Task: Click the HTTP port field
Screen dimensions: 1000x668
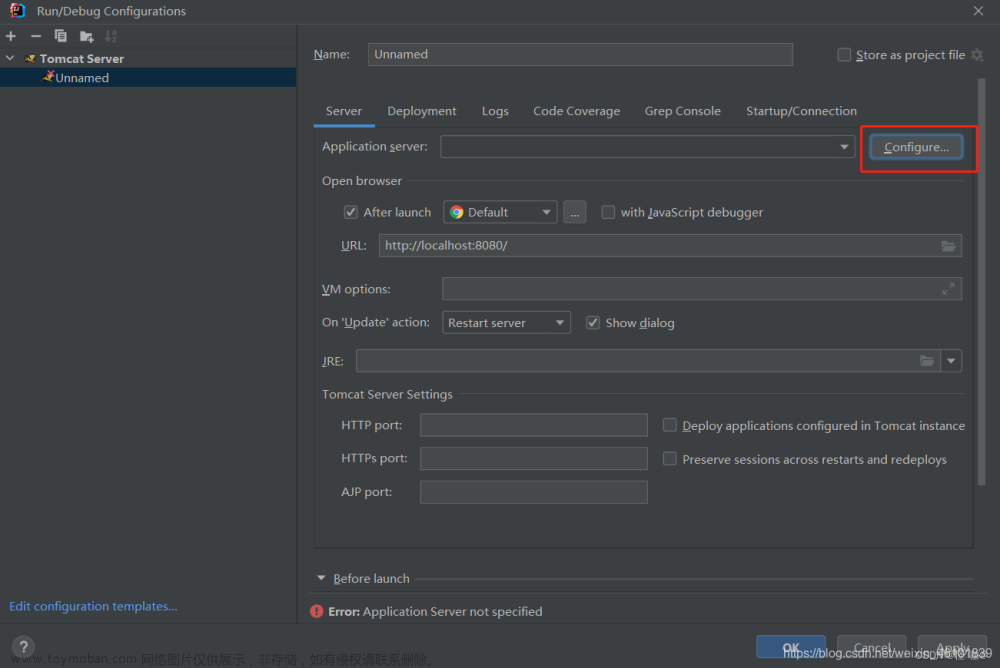Action: click(534, 425)
